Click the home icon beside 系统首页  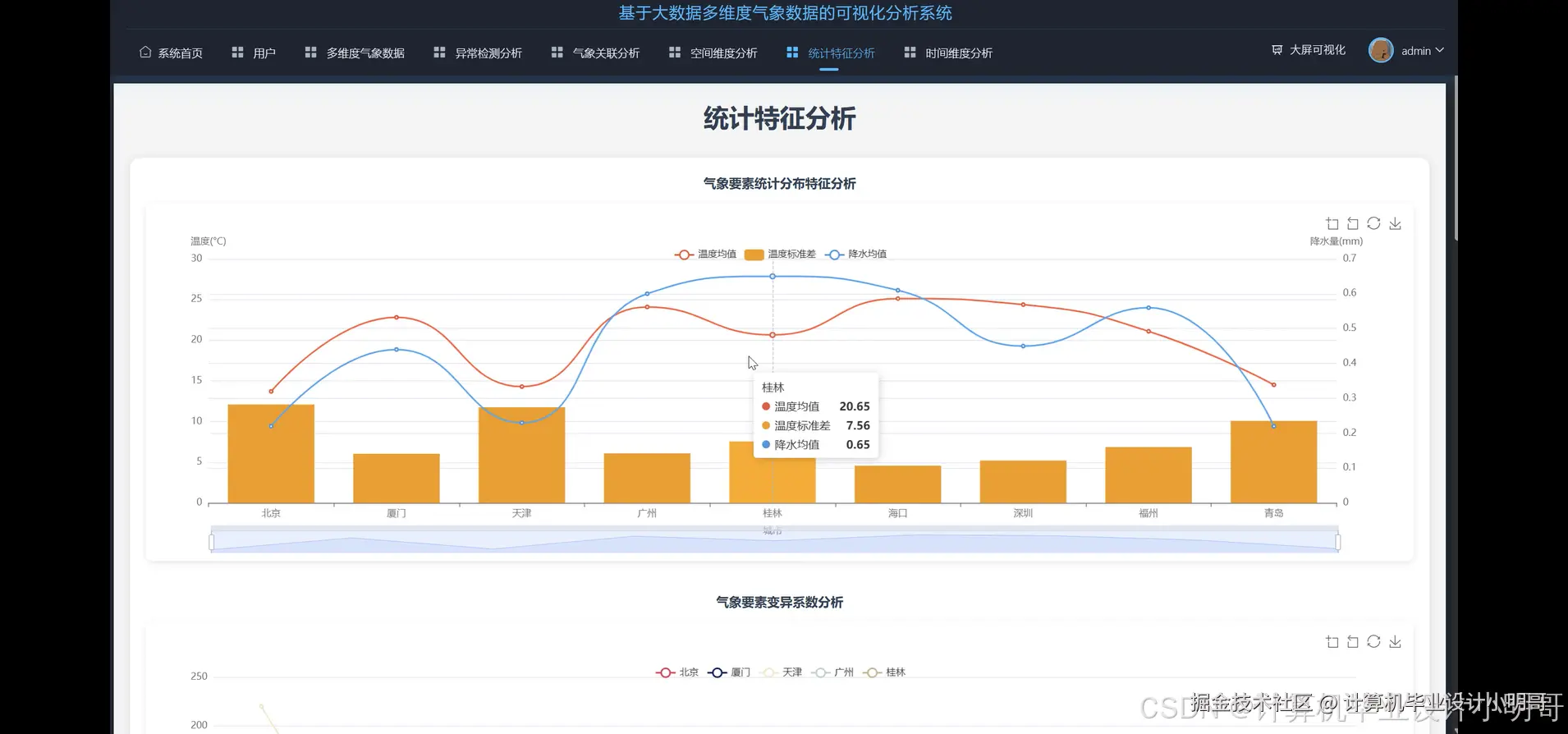145,52
